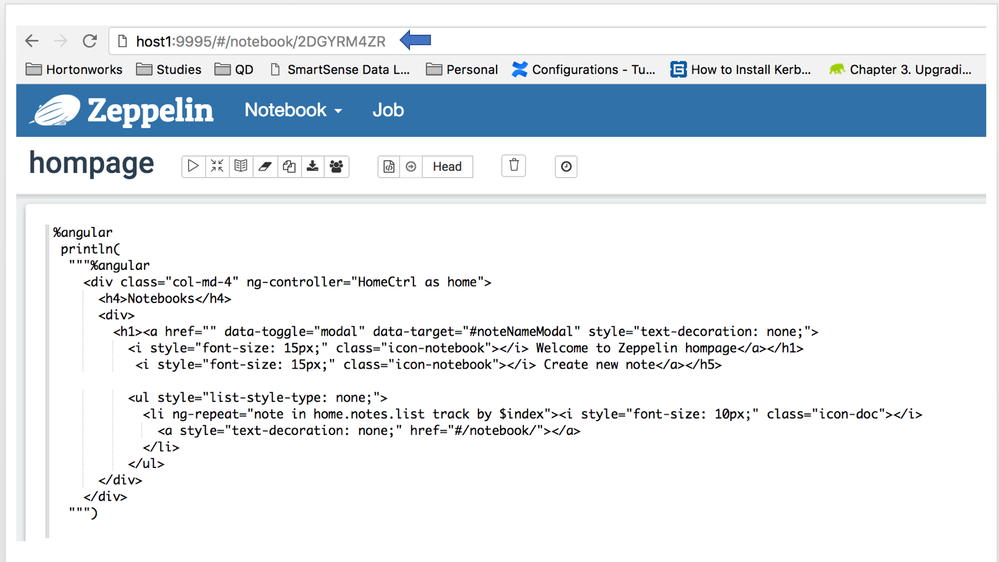Open SmartSense Data L... bookmark

point(340,69)
